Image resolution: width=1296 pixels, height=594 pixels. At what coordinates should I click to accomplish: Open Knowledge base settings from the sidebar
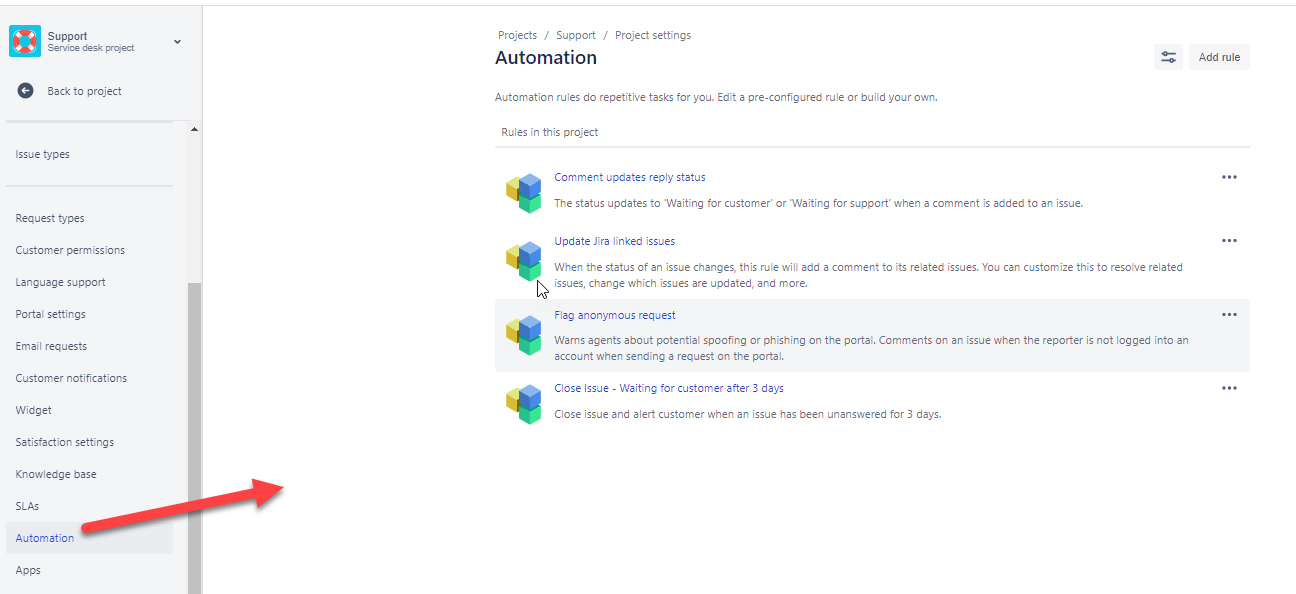[55, 473]
